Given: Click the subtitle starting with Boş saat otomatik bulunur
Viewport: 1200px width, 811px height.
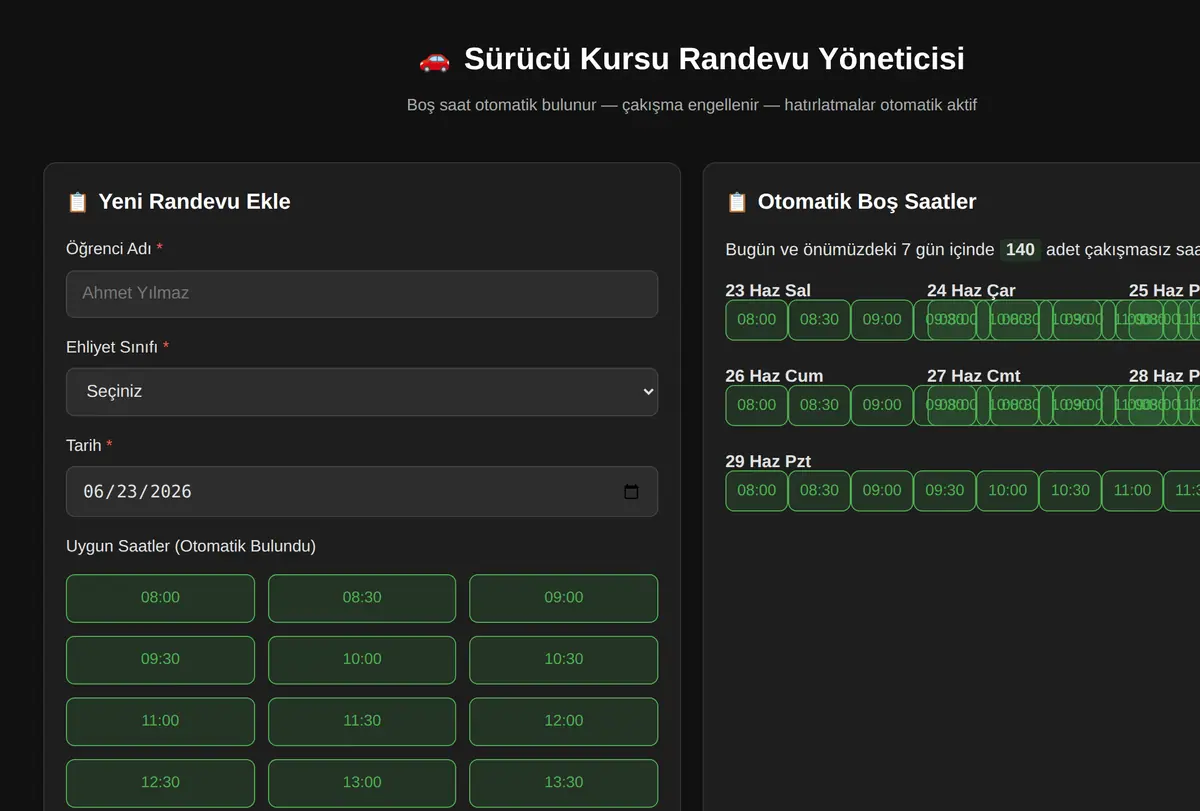Looking at the screenshot, I should (x=692, y=104).
